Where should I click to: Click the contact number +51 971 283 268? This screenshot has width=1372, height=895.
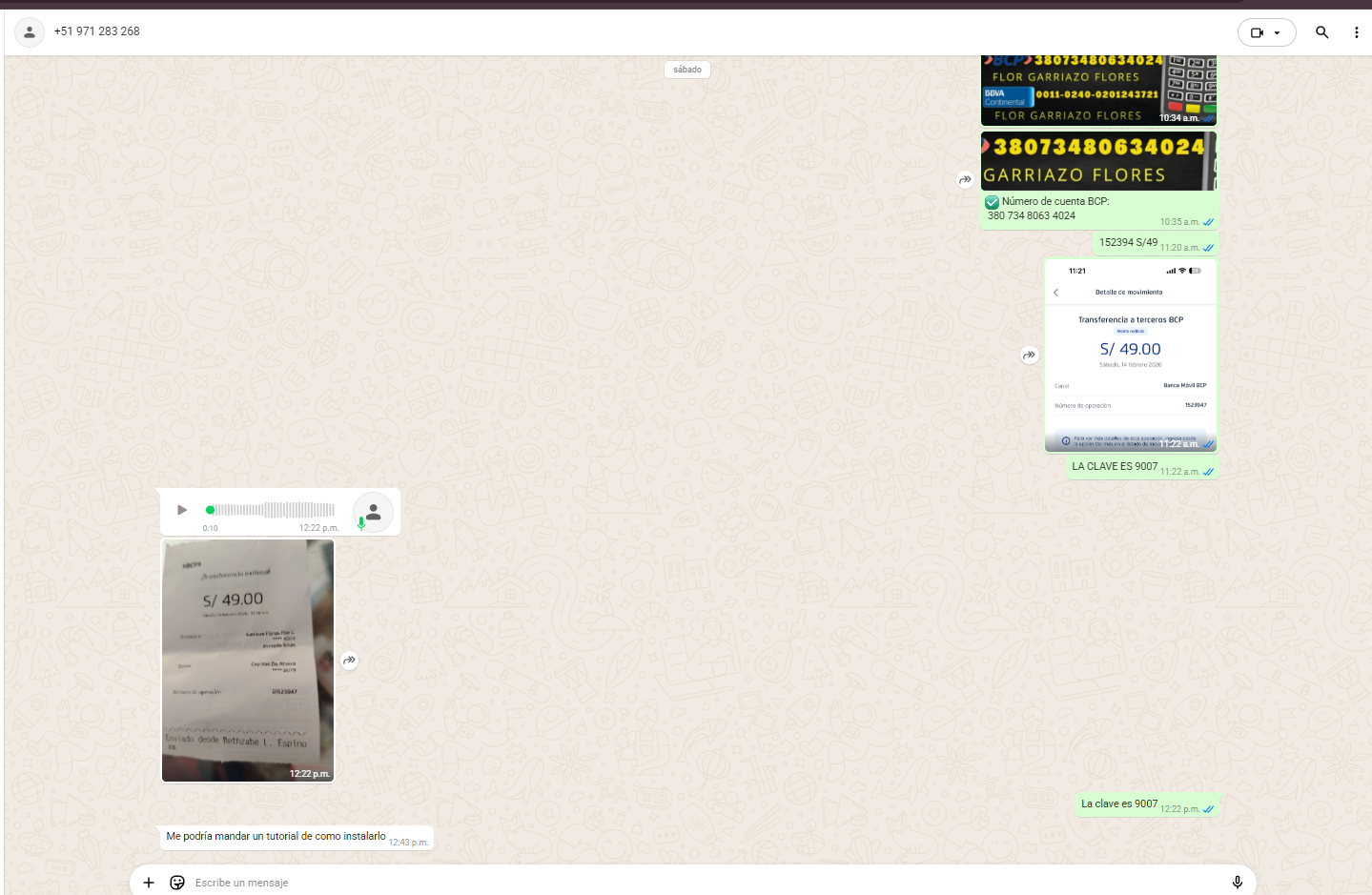[97, 31]
